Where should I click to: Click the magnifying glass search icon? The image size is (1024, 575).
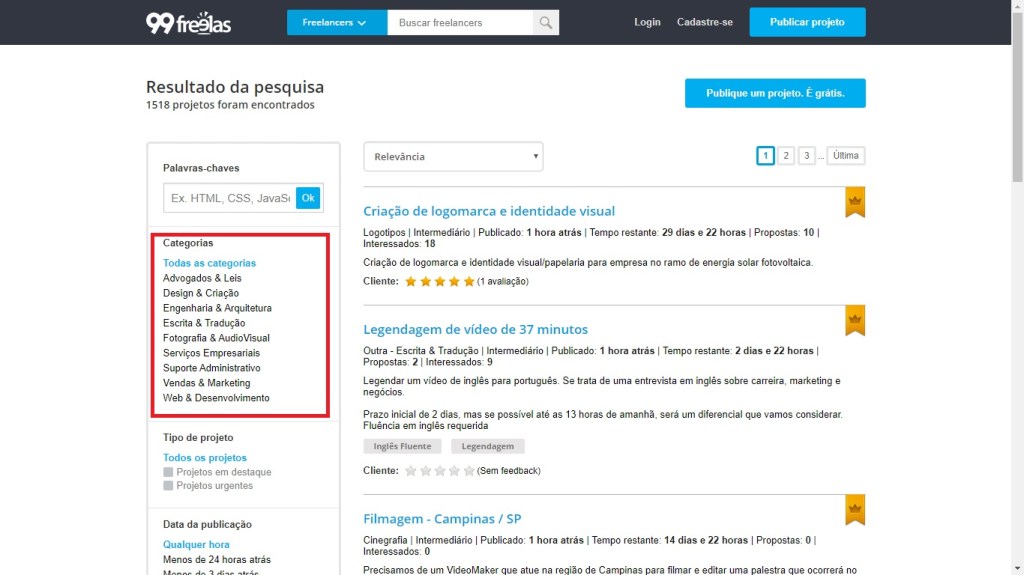point(546,22)
